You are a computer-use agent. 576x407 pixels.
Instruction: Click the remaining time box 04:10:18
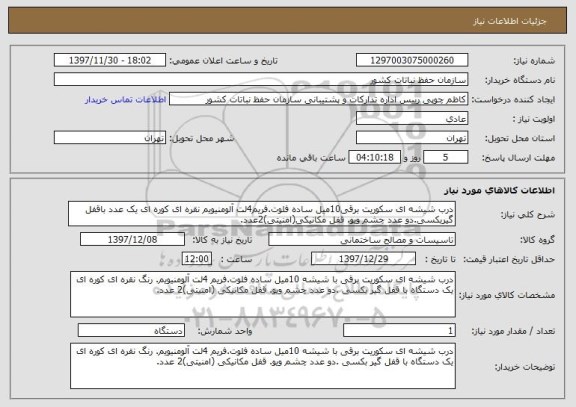(374, 157)
